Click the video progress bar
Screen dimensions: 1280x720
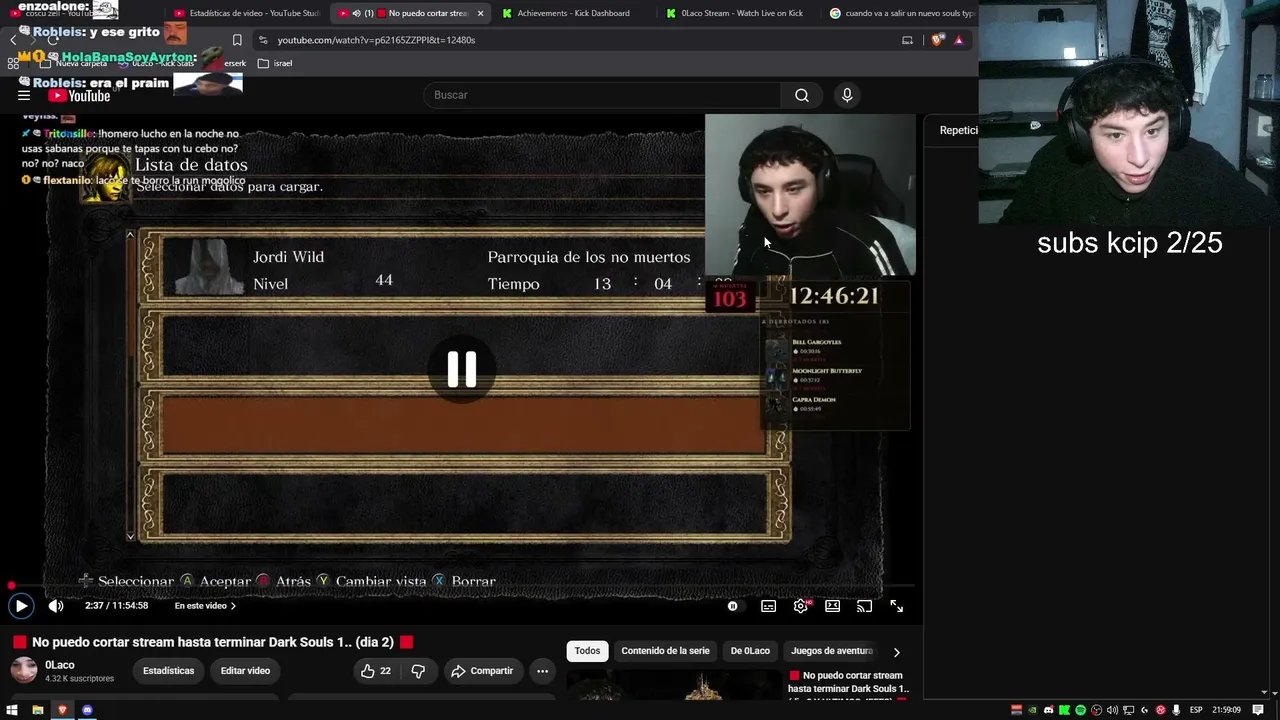point(461,586)
